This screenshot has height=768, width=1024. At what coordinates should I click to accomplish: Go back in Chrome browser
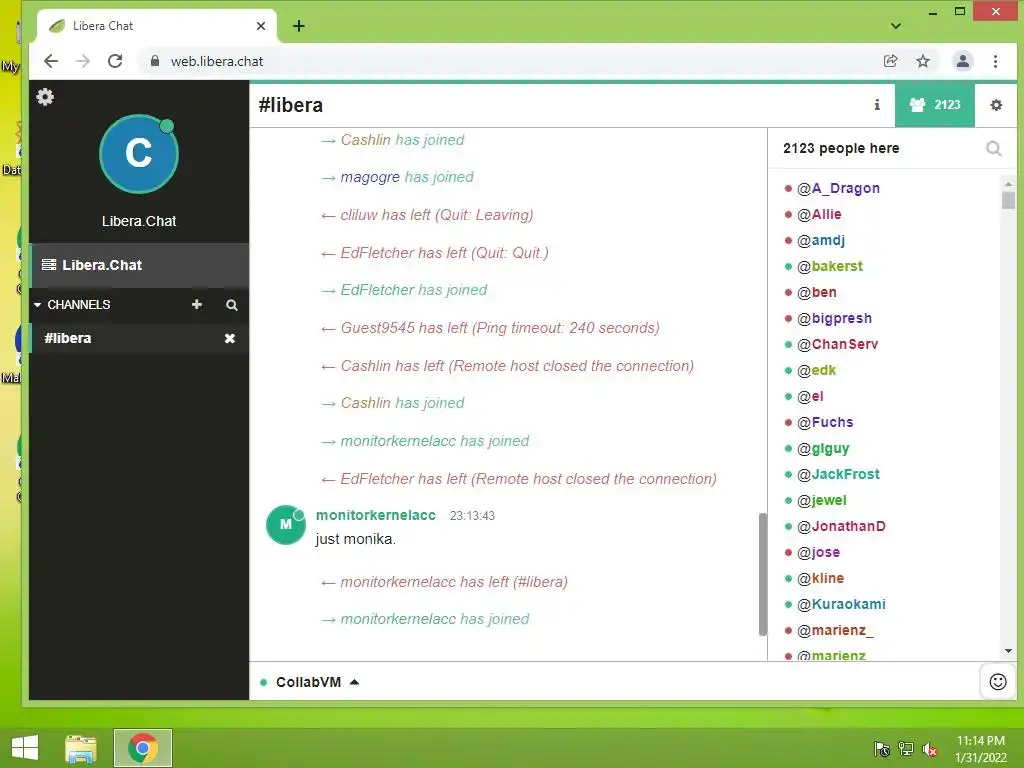click(51, 61)
